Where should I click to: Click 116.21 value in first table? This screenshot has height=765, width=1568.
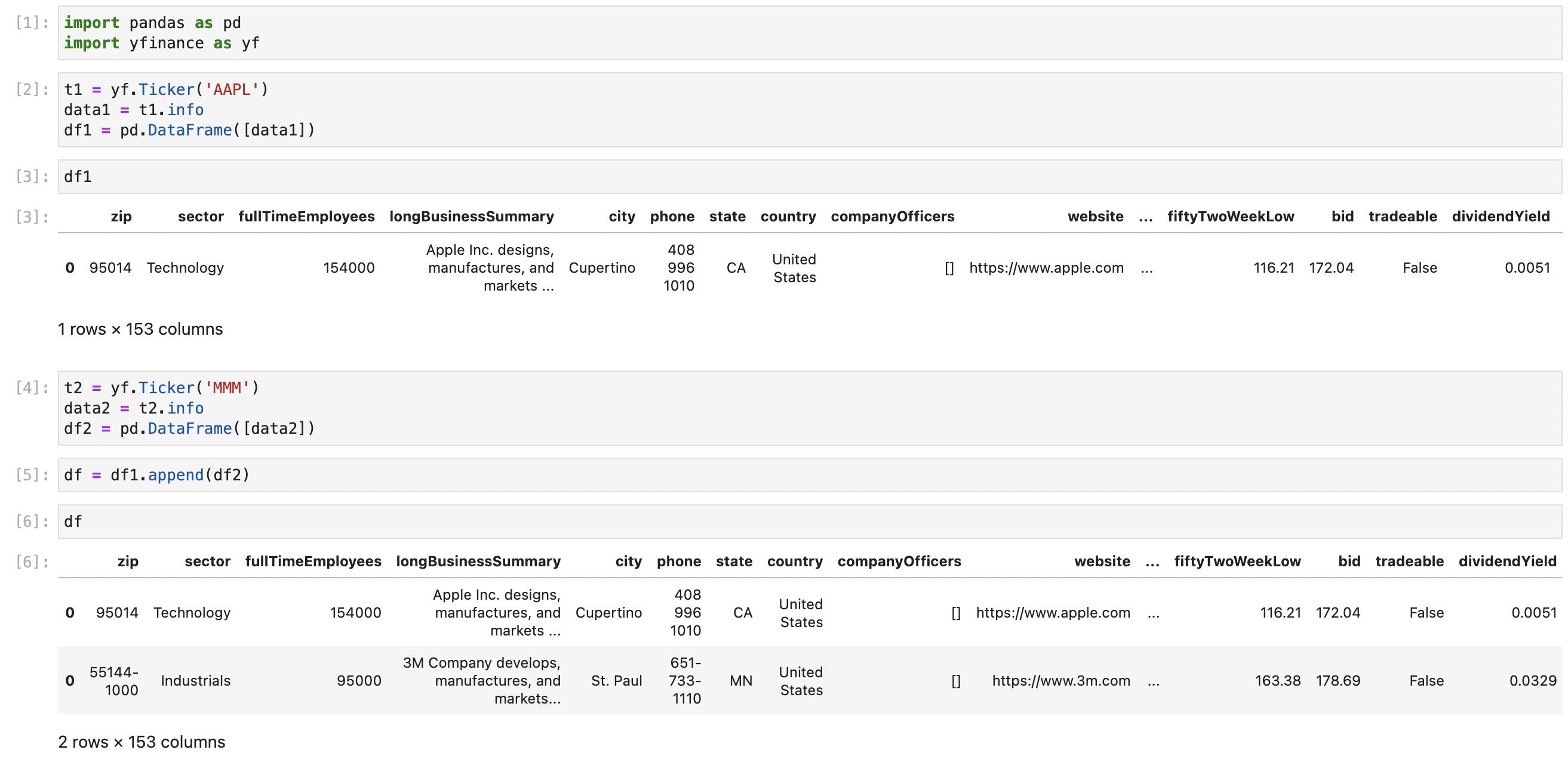coord(1274,267)
